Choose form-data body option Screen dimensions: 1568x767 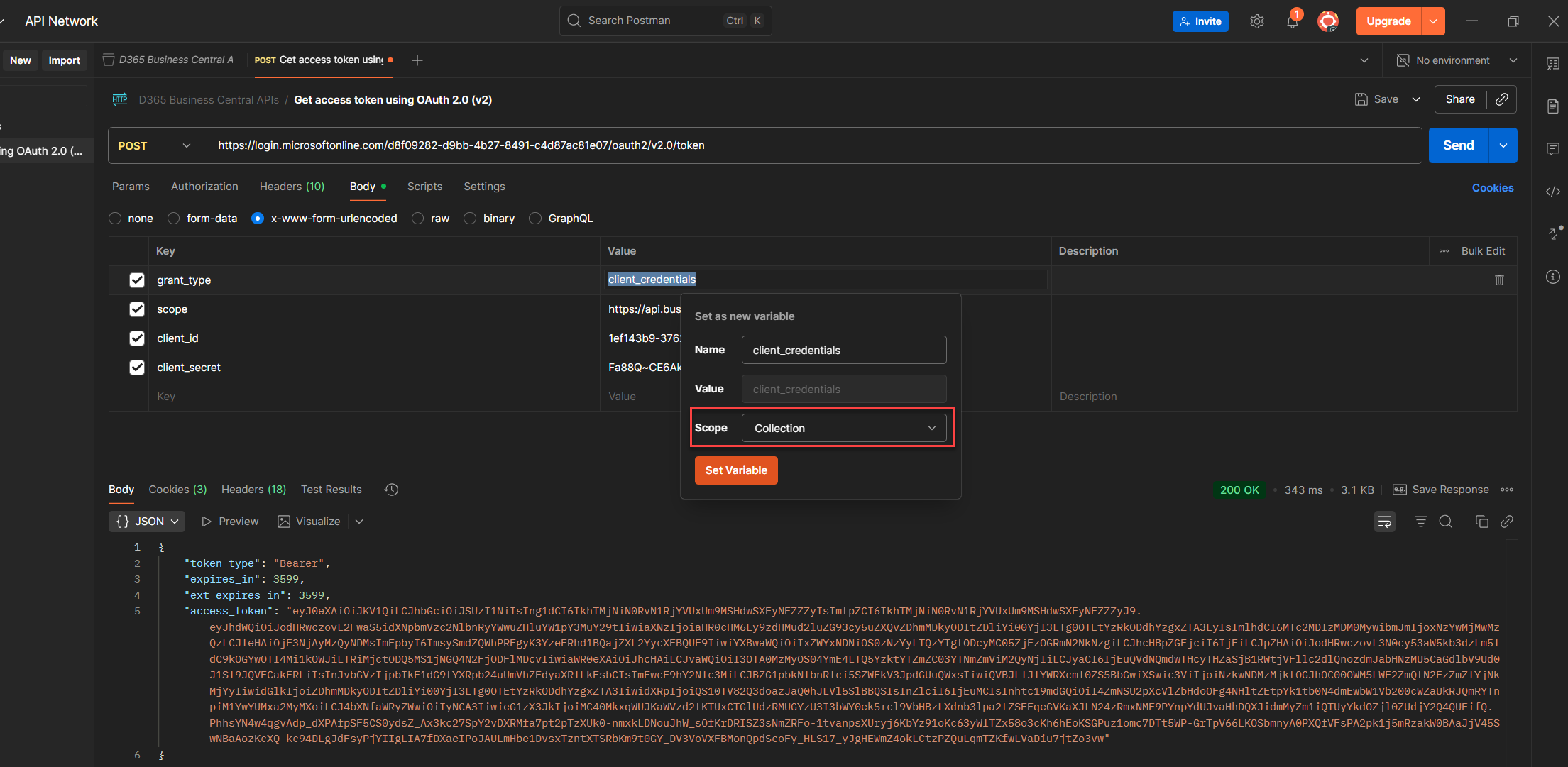[174, 219]
